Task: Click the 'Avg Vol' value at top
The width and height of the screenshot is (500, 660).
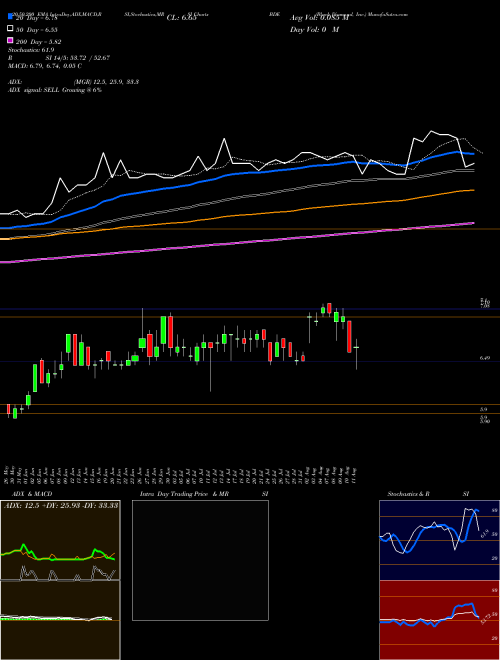Action: click(319, 18)
